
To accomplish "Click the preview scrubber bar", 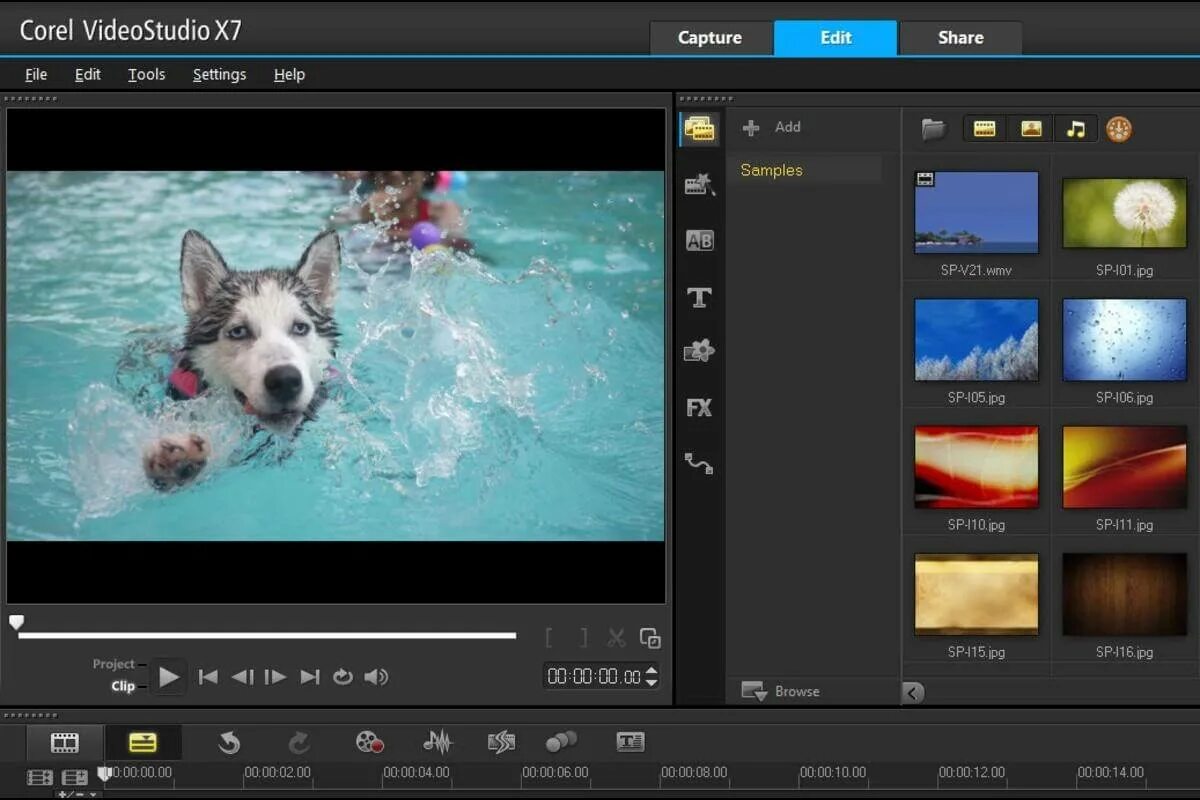I will (x=267, y=635).
